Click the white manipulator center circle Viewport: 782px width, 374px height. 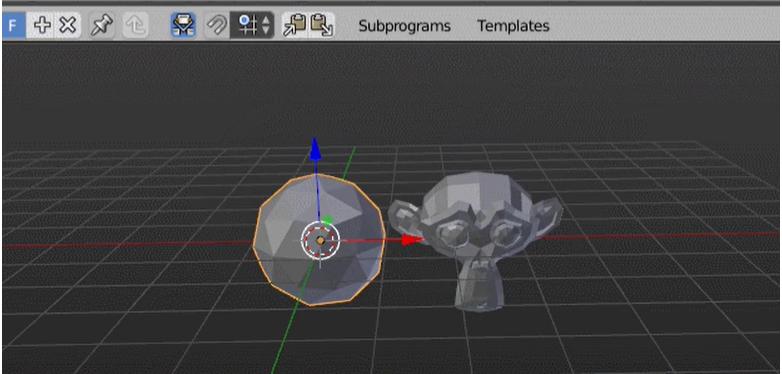[320, 240]
